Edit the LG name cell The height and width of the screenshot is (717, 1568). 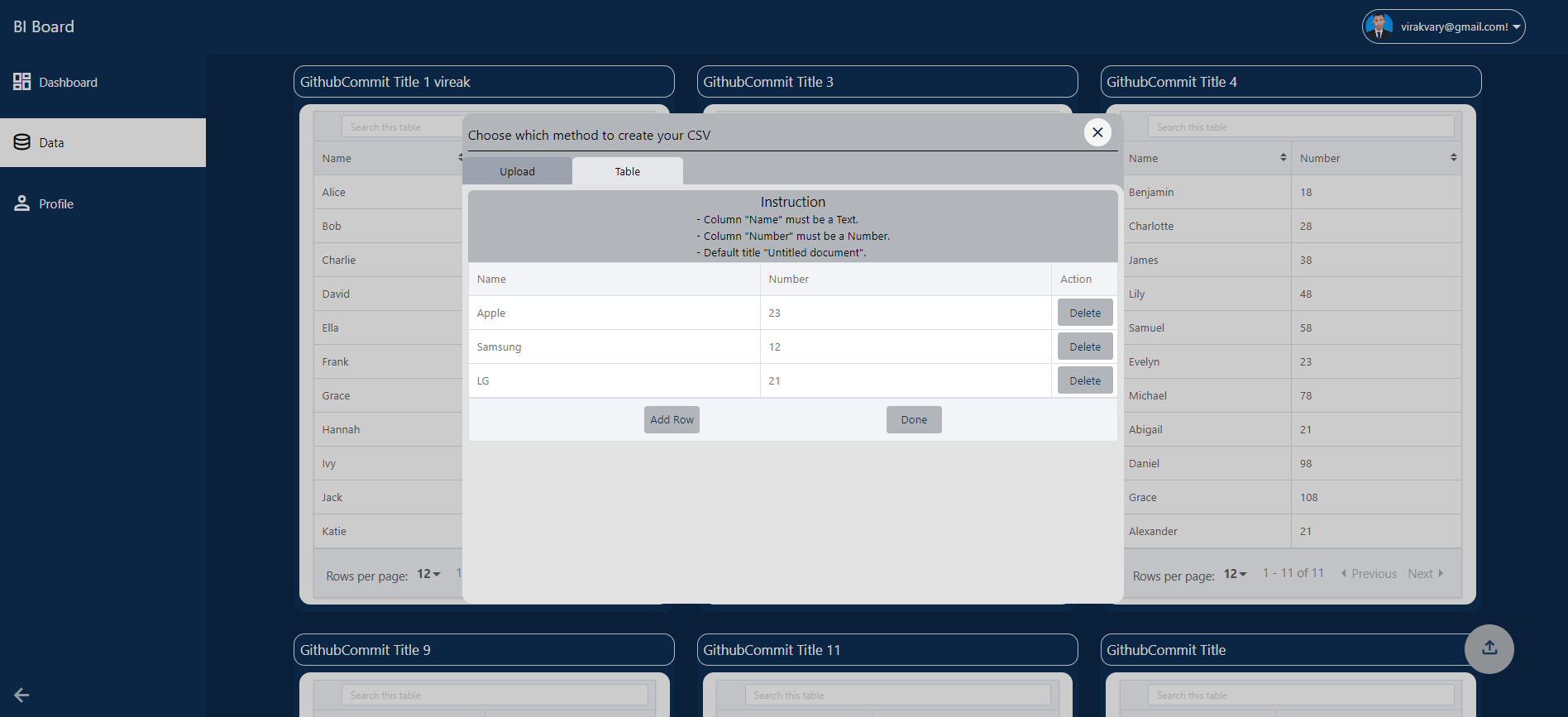pyautogui.click(x=614, y=380)
